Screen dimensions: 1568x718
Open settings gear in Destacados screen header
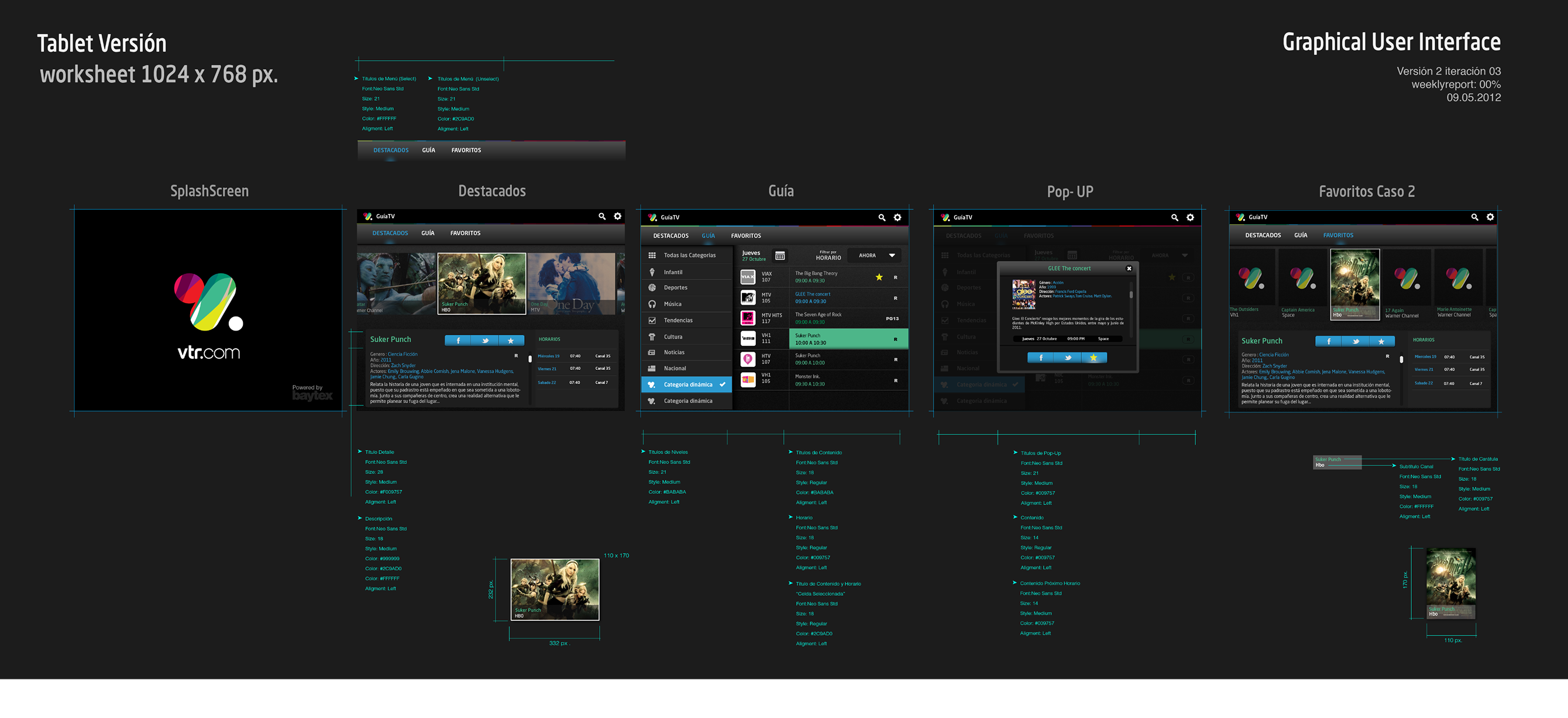tap(617, 216)
